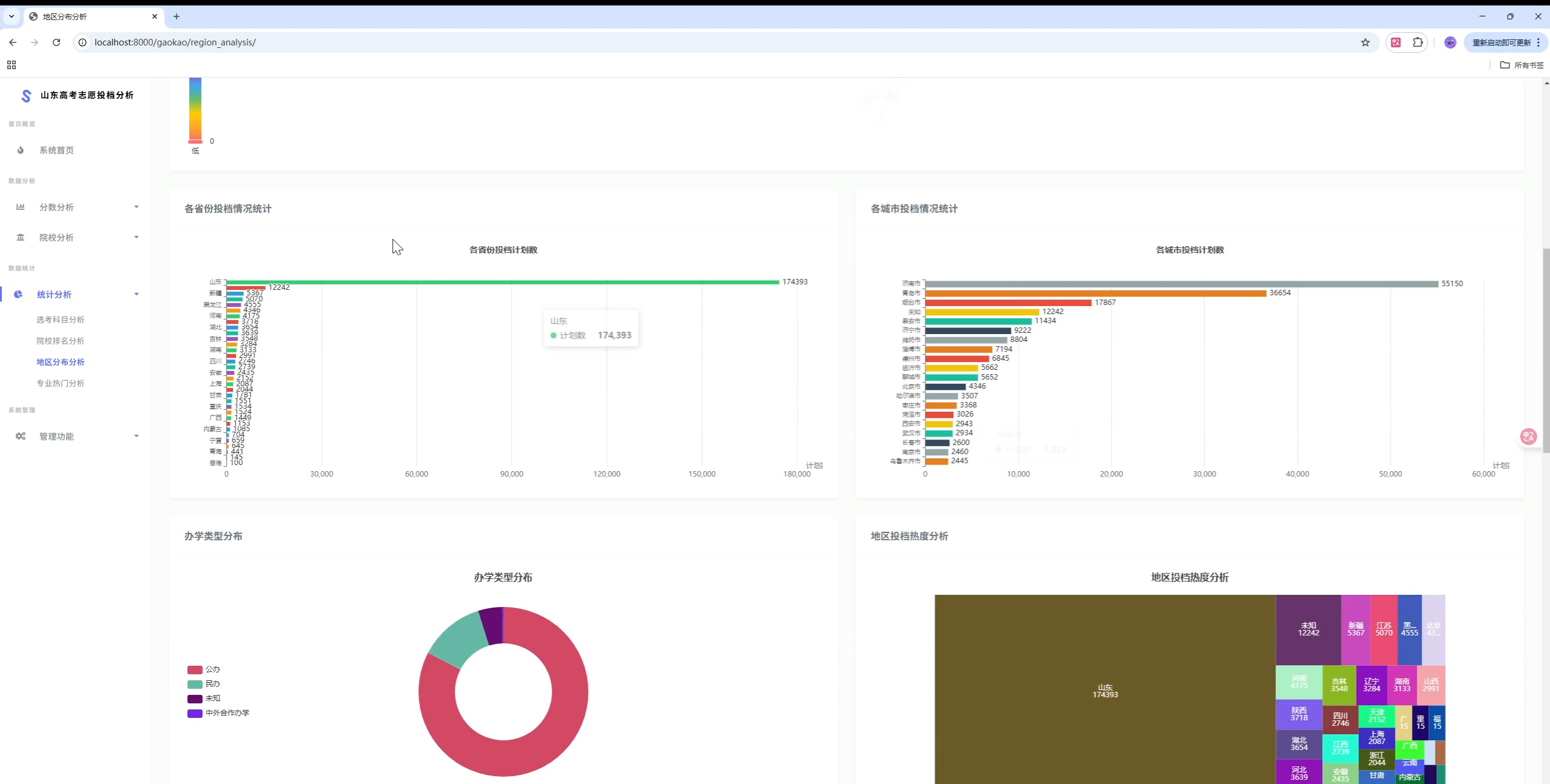The image size is (1550, 784).
Task: Open the browser profile avatar
Action: tap(1450, 42)
